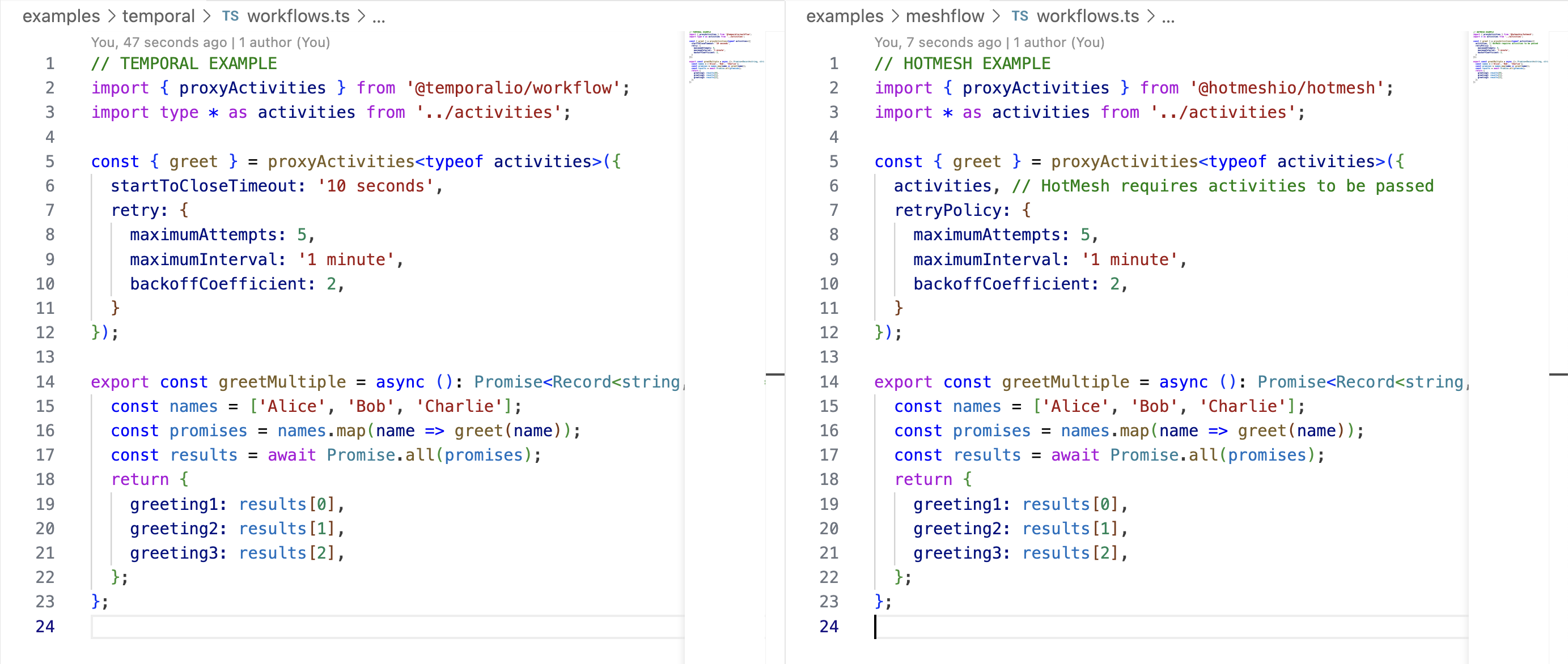Screen dimensions: 1568x664
Task: Open 'temporal' breadcrumb folder
Action: click(158, 16)
